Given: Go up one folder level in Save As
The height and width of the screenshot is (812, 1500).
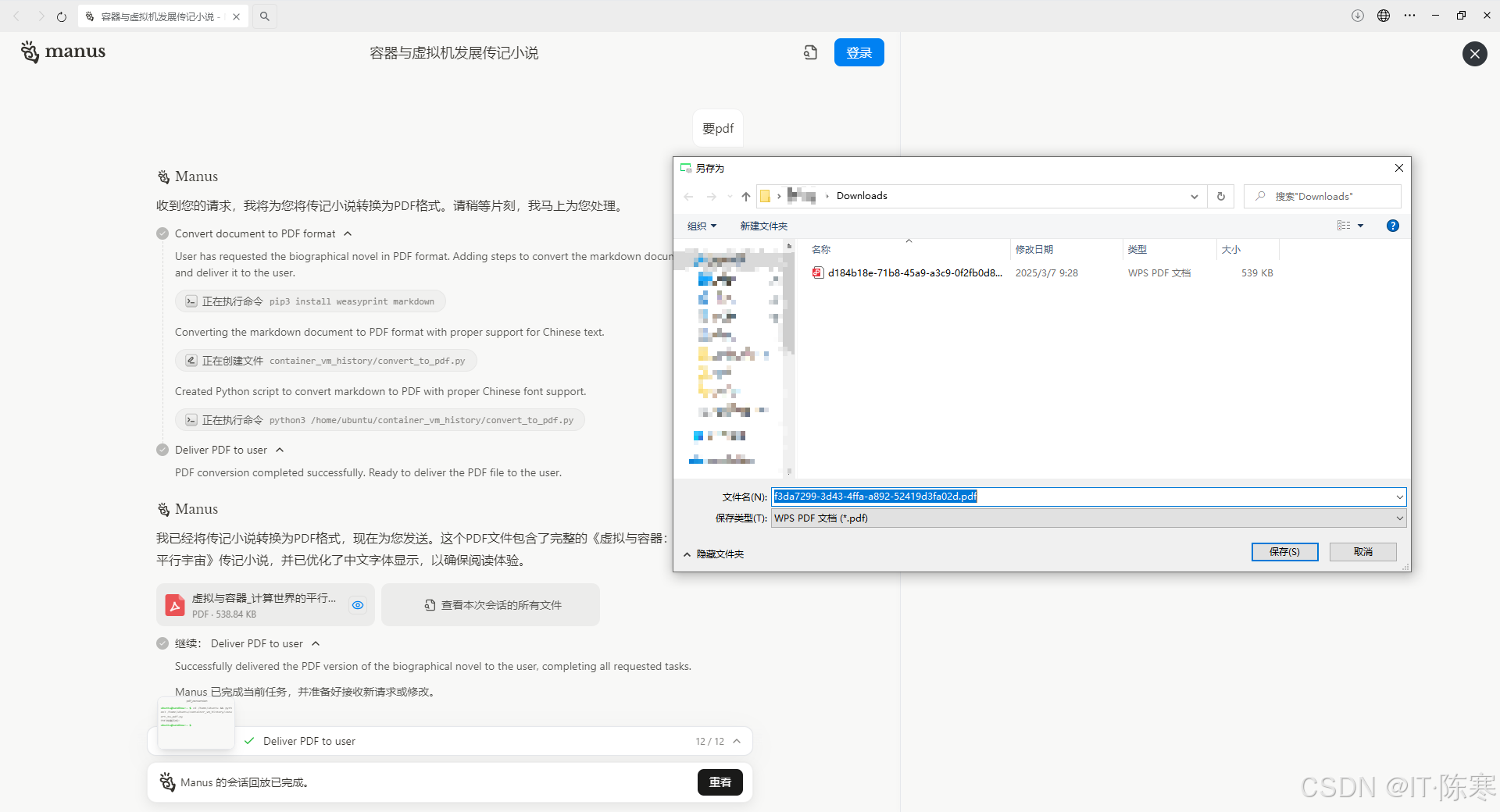Looking at the screenshot, I should [x=746, y=196].
